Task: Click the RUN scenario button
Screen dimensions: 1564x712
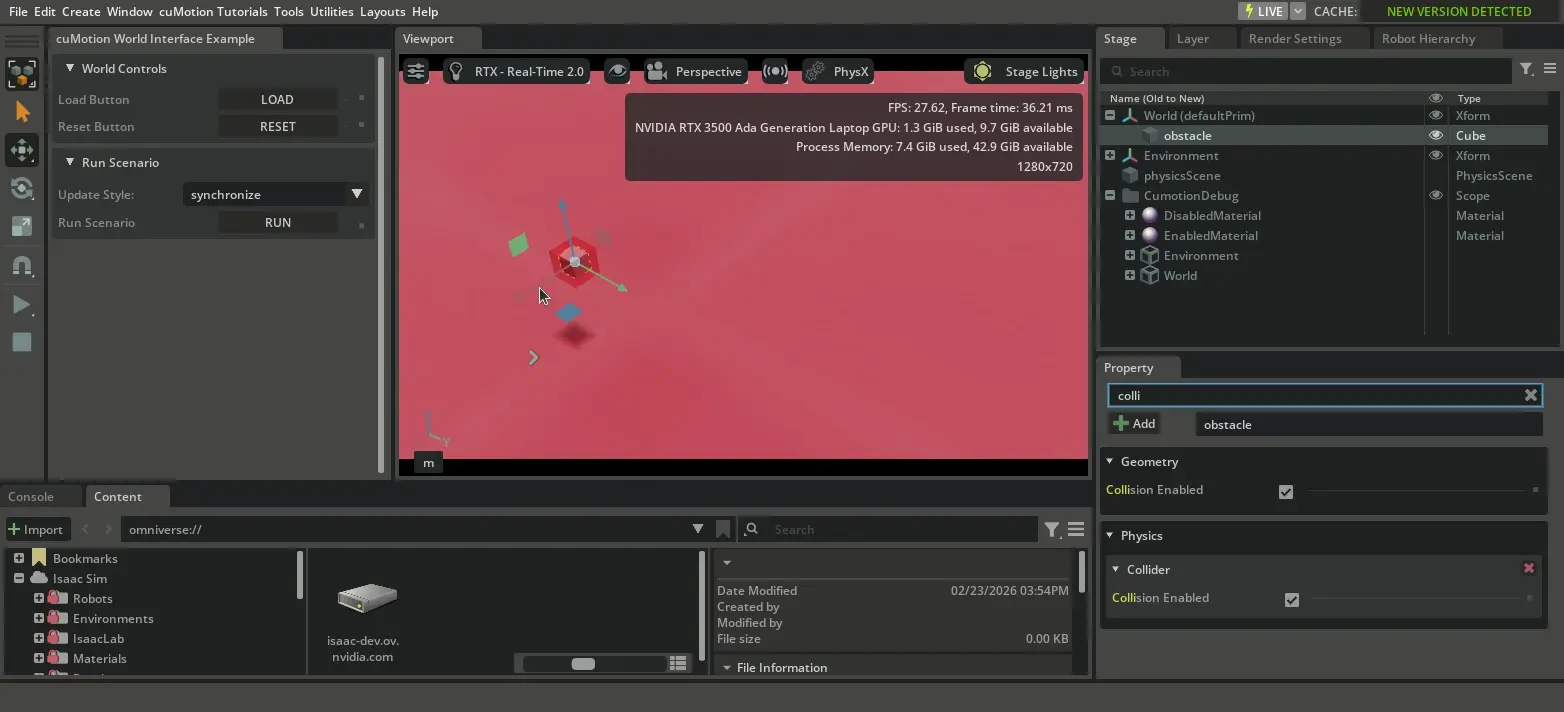Action: click(277, 223)
